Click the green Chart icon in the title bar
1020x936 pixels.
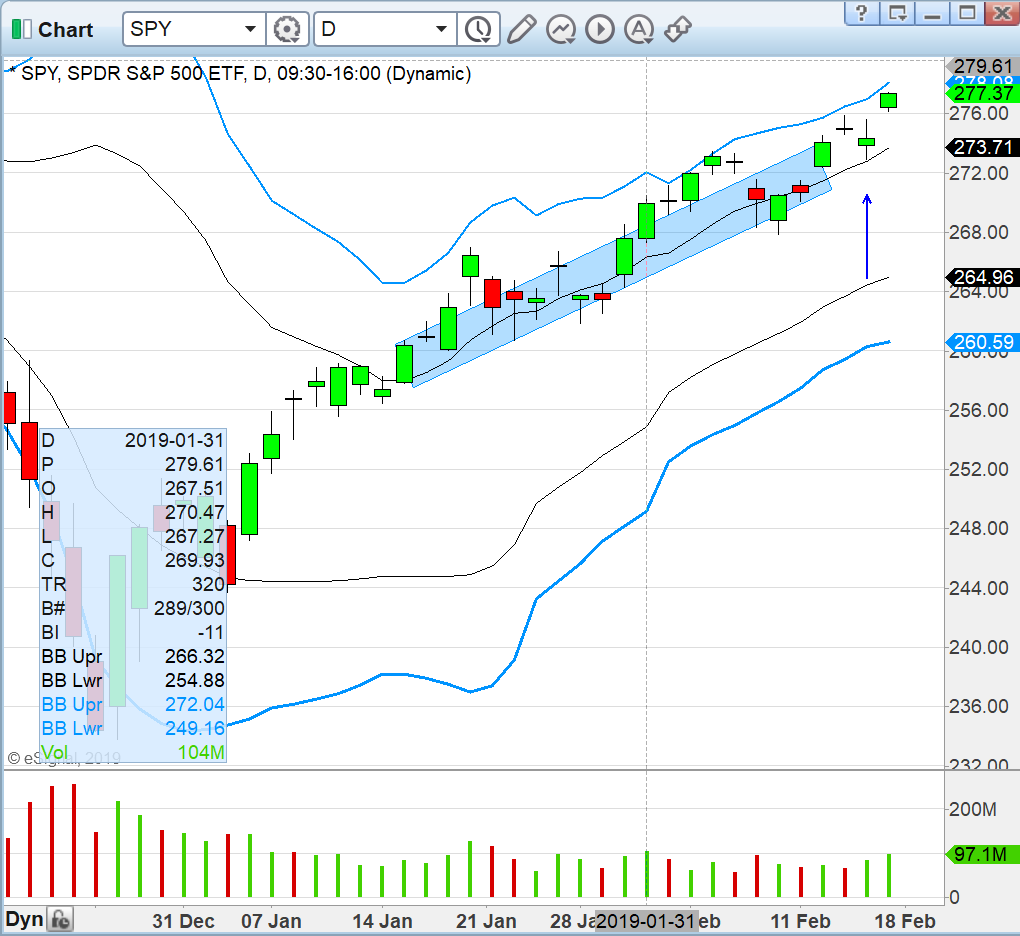pyautogui.click(x=21, y=29)
